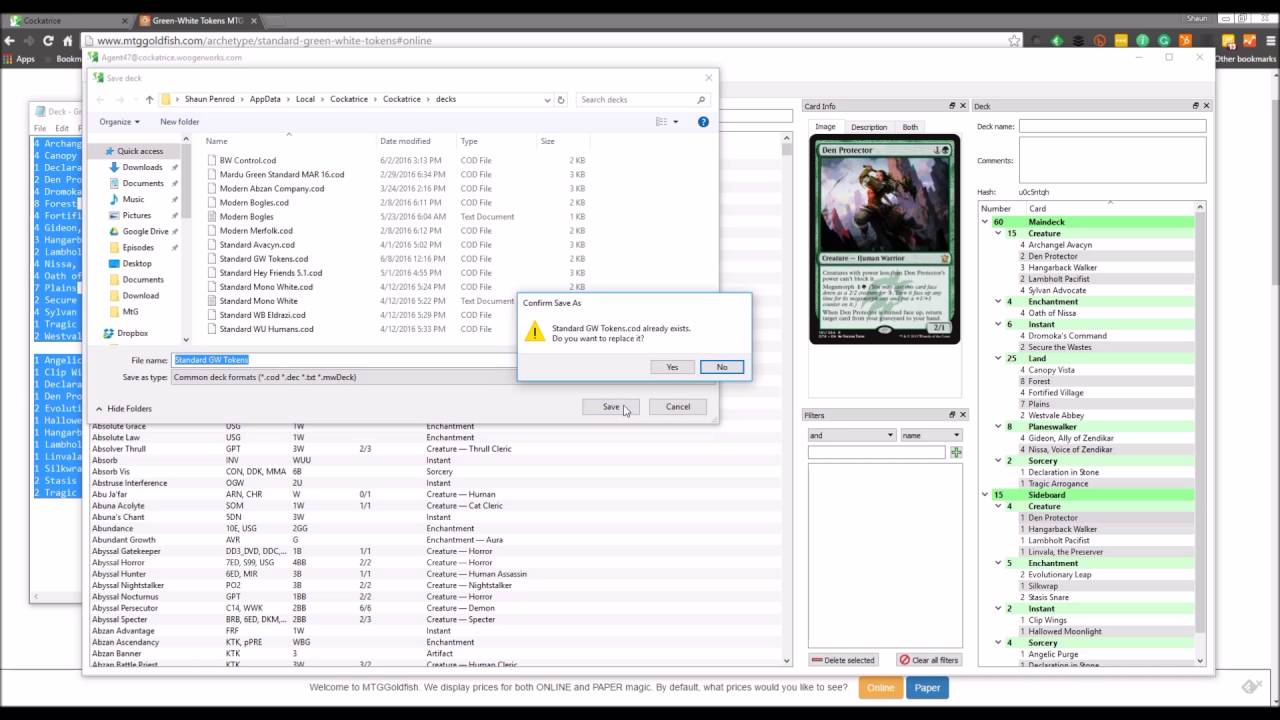Select Archangel Avacyn in deck list
Screen dimensions: 1280x720
pyautogui.click(x=1060, y=245)
